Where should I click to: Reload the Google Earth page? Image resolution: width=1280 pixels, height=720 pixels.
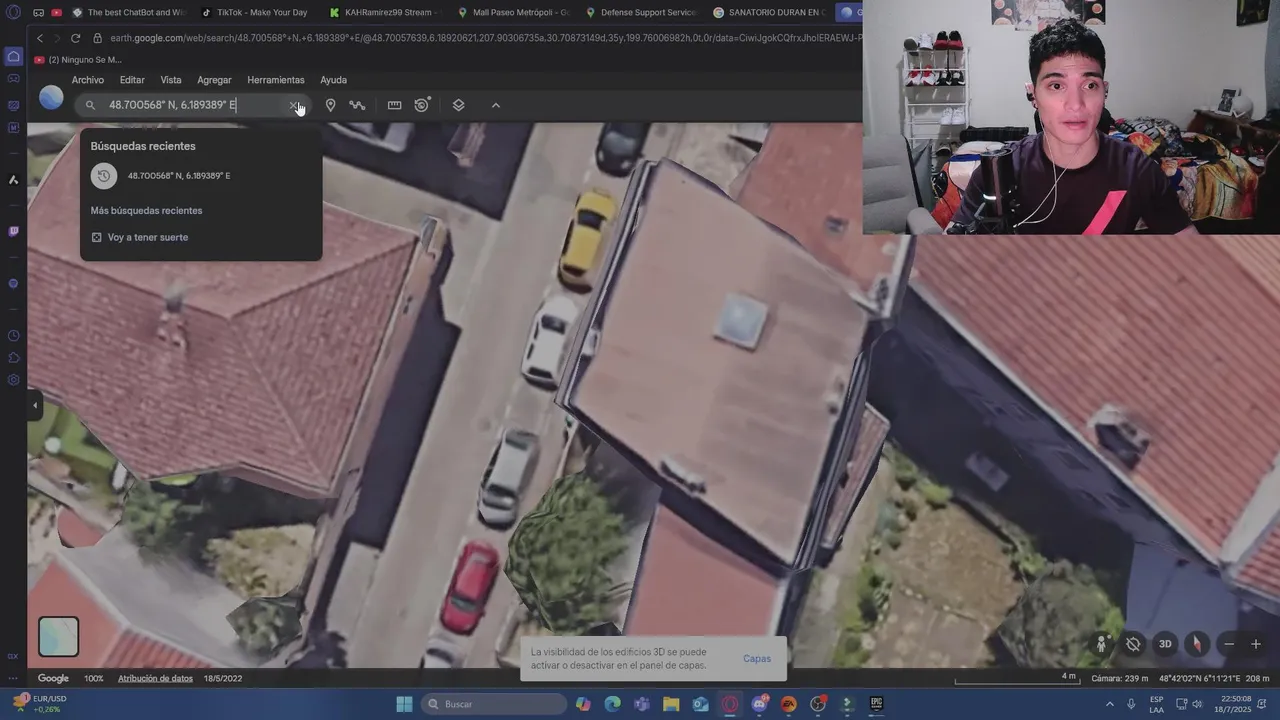click(x=75, y=38)
